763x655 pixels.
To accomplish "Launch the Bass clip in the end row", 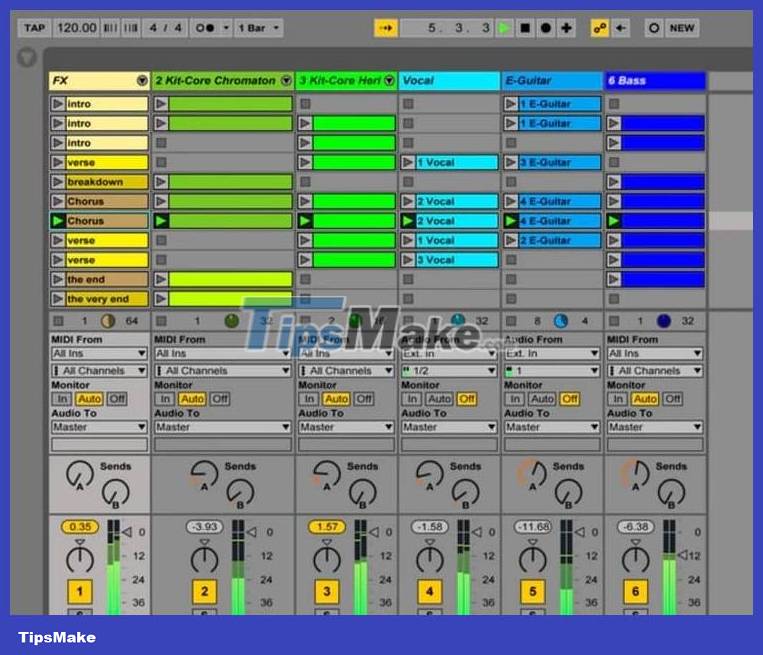I will [x=614, y=279].
